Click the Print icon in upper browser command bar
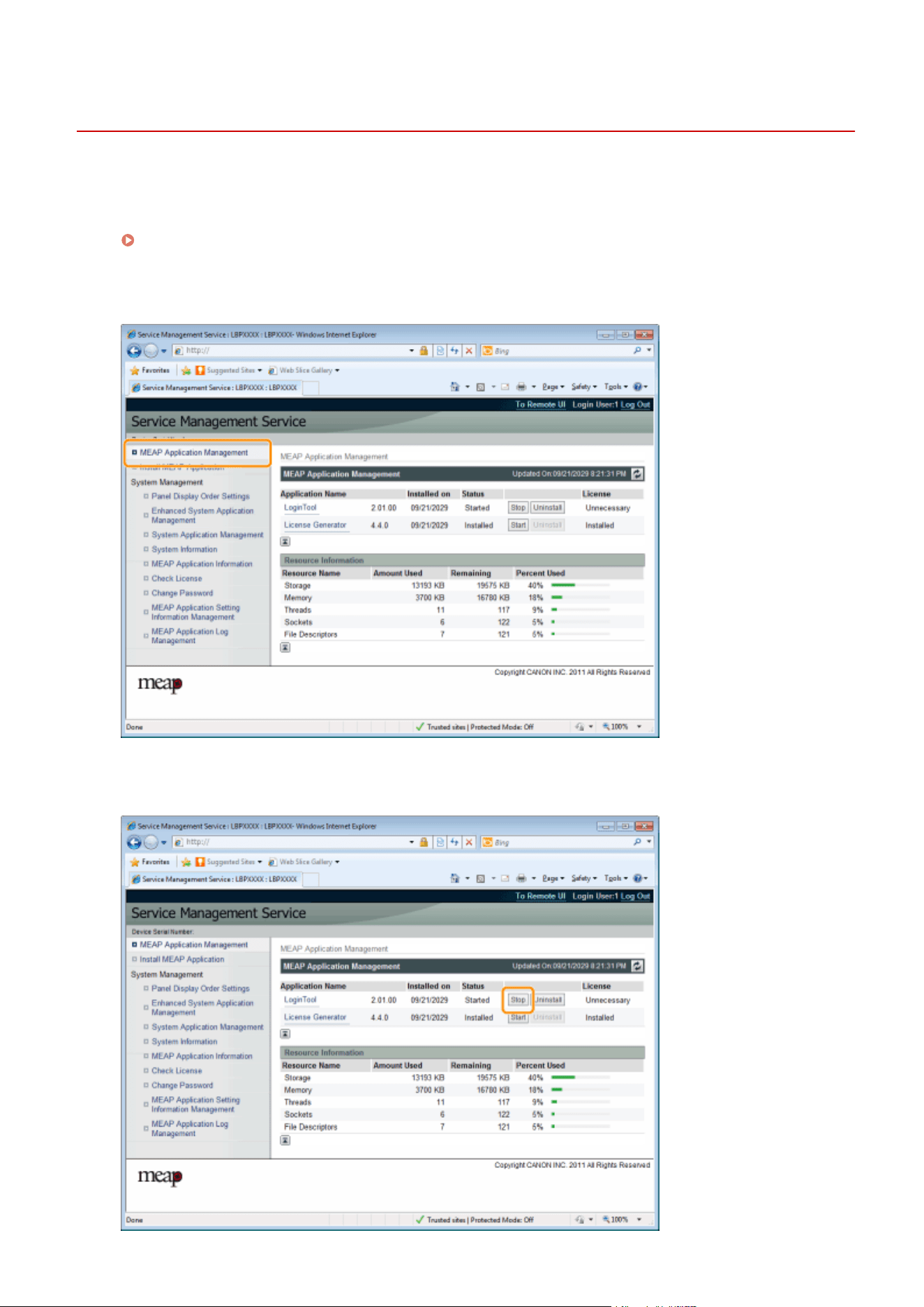Screen dimensions: 924x1307 pyautogui.click(x=521, y=387)
